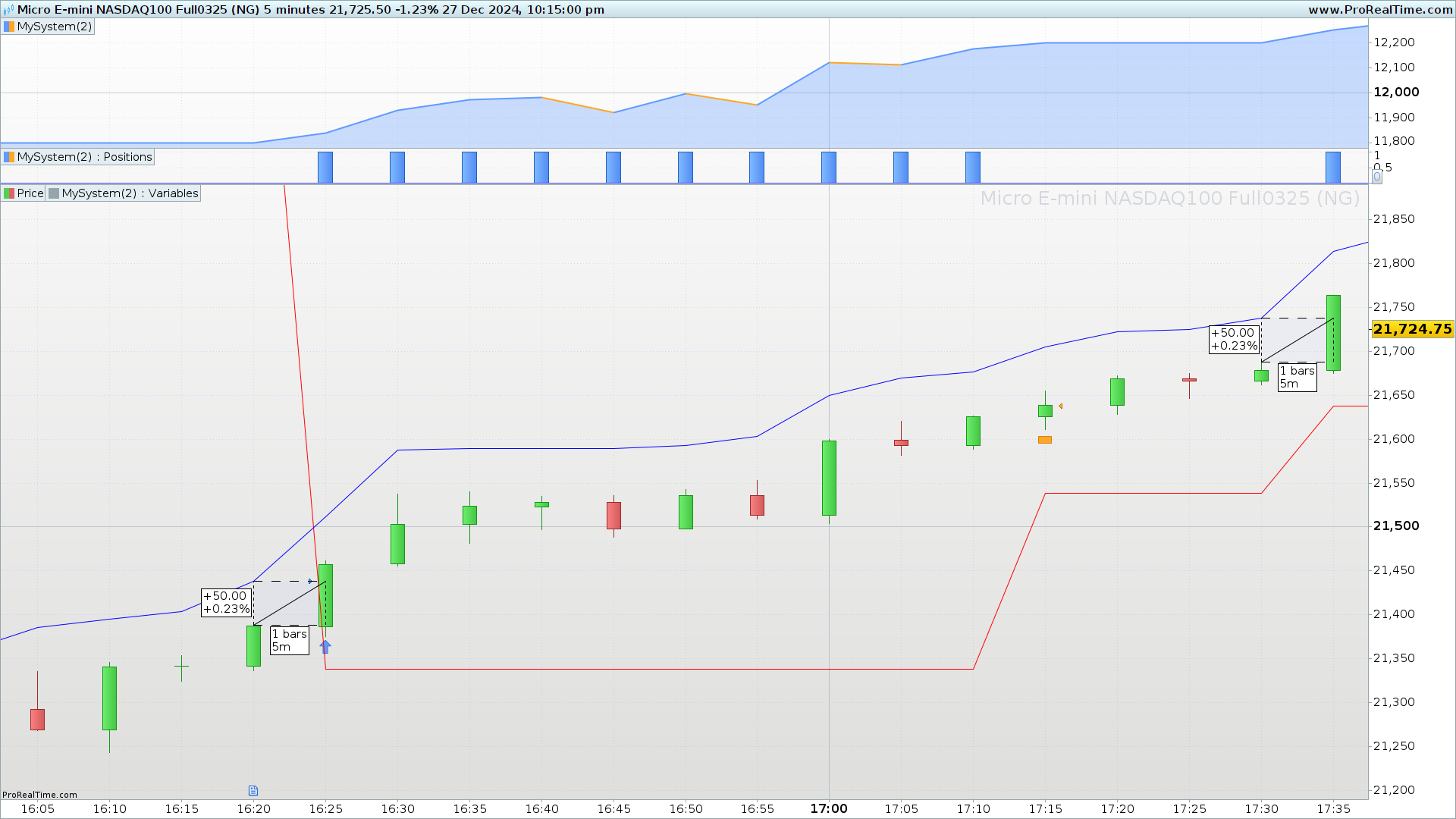Click the small orange triangle at 17:15 candle
This screenshot has width=1456, height=819.
(x=1060, y=406)
